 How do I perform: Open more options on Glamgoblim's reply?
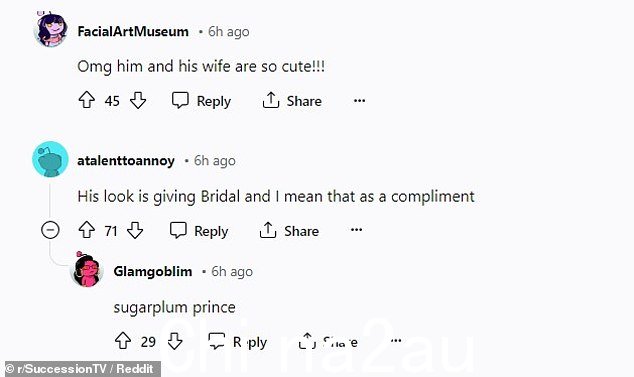[396, 341]
